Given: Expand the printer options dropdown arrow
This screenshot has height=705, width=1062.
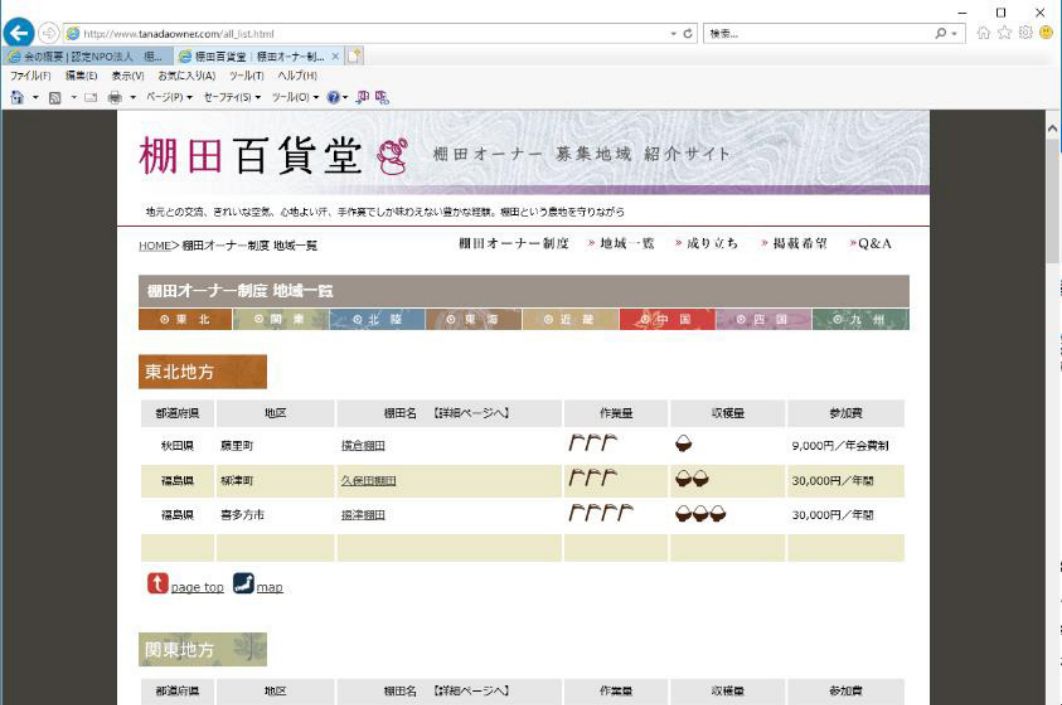Looking at the screenshot, I should tap(133, 98).
